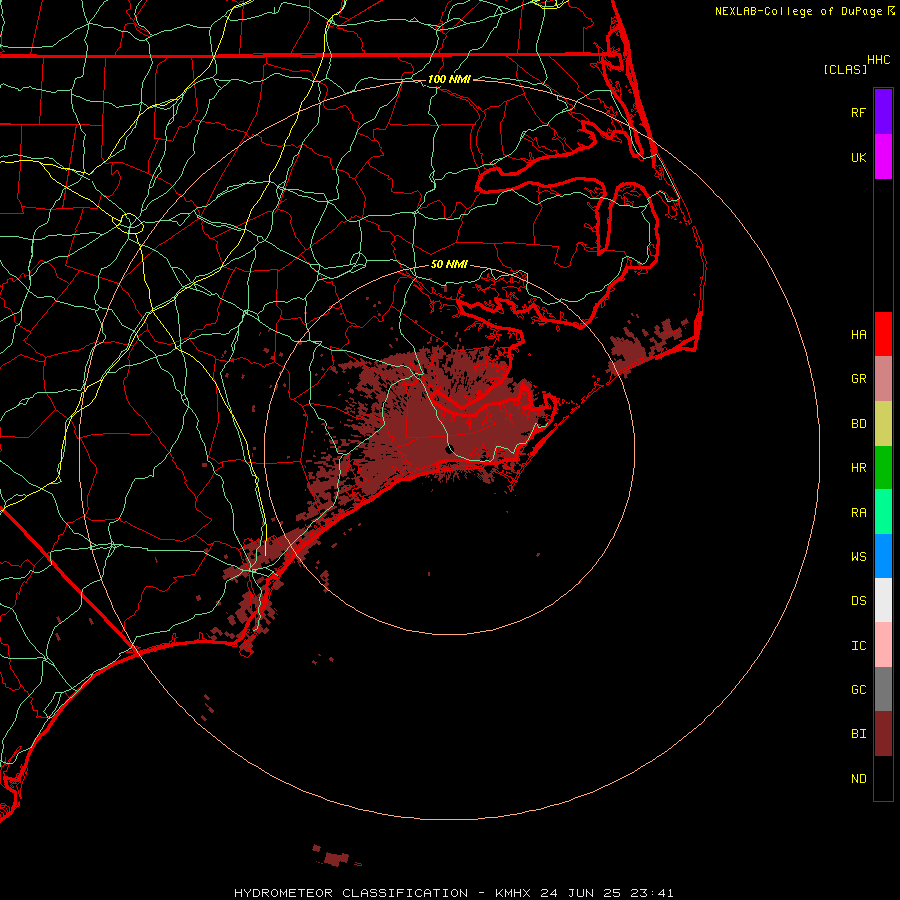
Task: Click the RF legend label
Action: [859, 112]
